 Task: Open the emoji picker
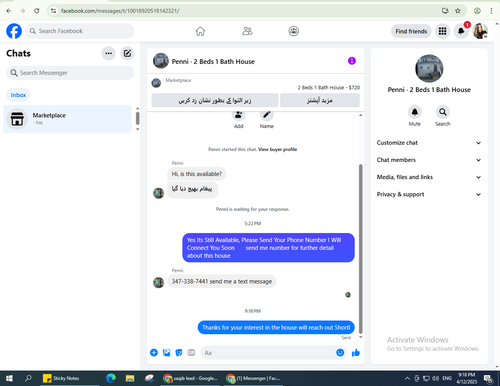pyautogui.click(x=340, y=353)
